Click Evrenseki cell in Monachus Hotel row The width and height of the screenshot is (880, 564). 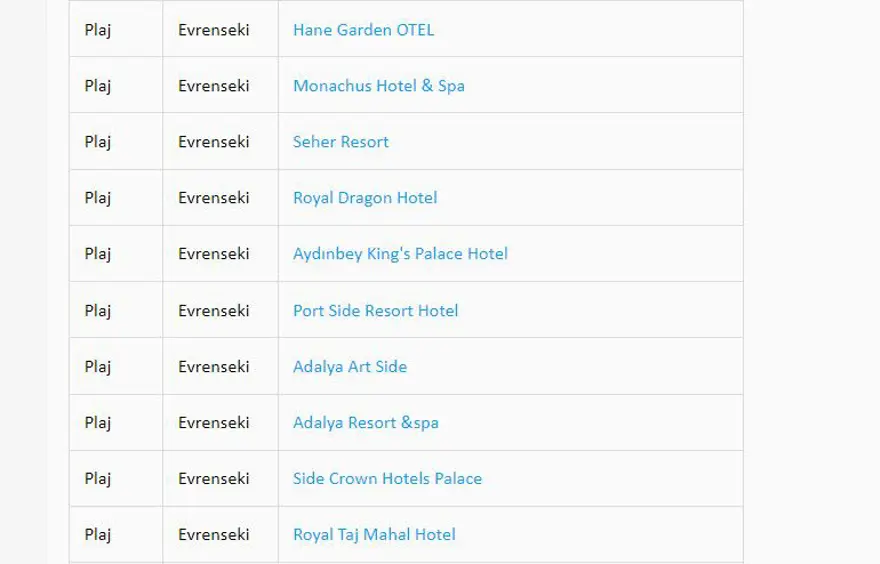(213, 86)
